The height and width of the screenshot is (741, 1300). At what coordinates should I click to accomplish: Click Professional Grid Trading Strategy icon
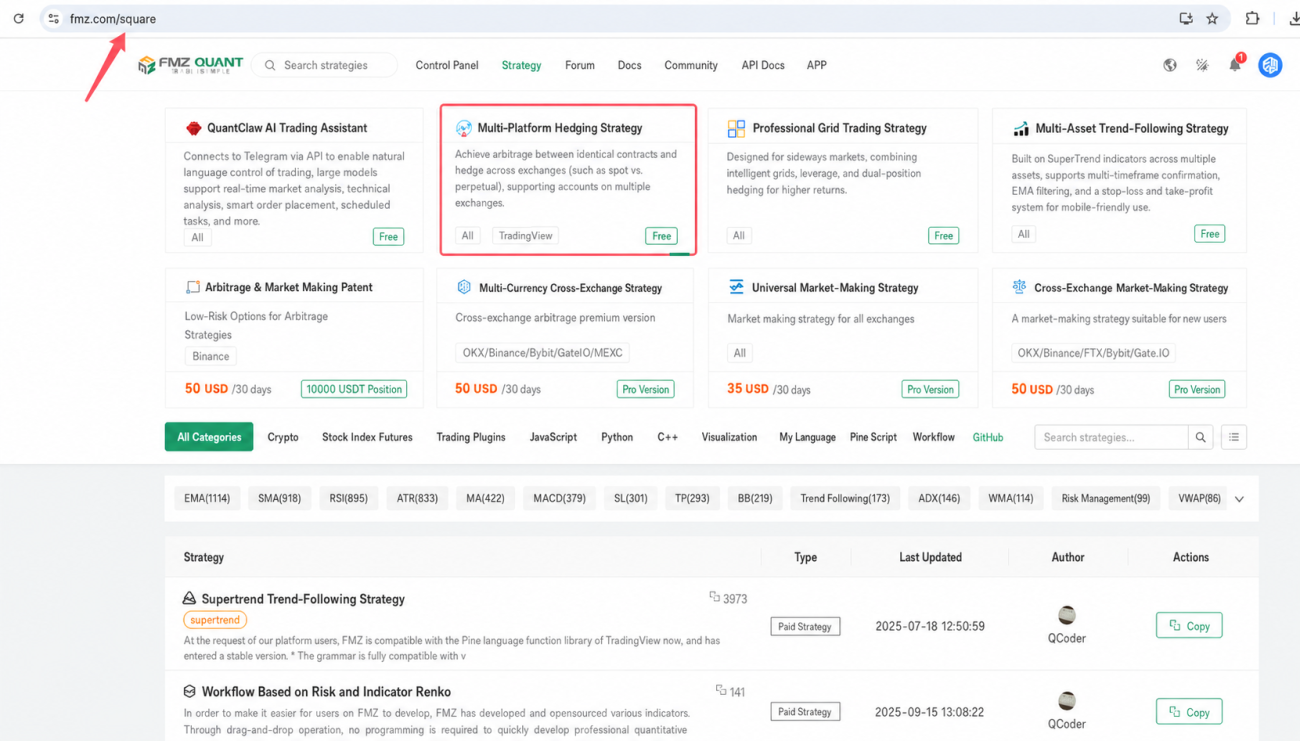736,128
